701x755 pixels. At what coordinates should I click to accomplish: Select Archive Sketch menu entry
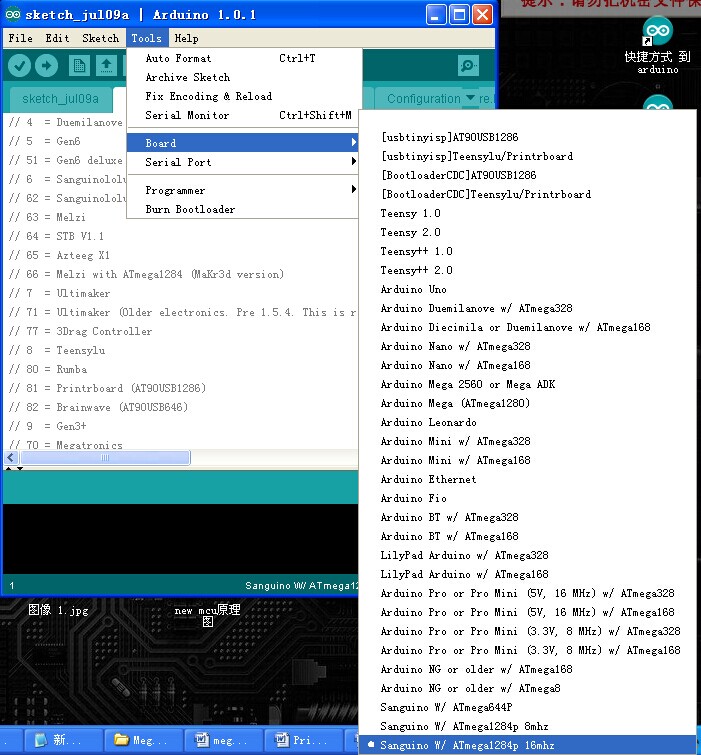point(243,77)
